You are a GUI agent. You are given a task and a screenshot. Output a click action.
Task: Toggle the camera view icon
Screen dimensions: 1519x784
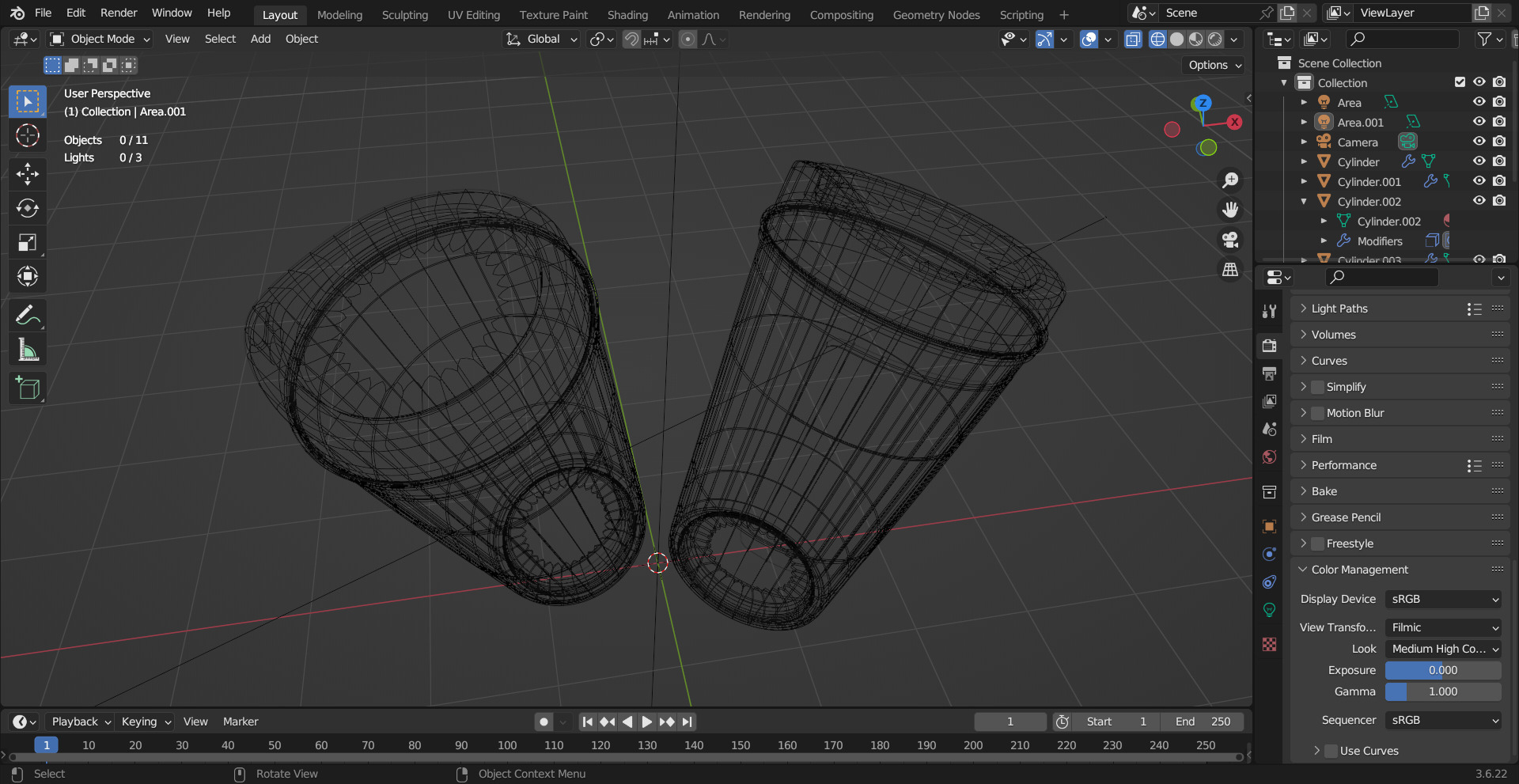(x=1230, y=240)
